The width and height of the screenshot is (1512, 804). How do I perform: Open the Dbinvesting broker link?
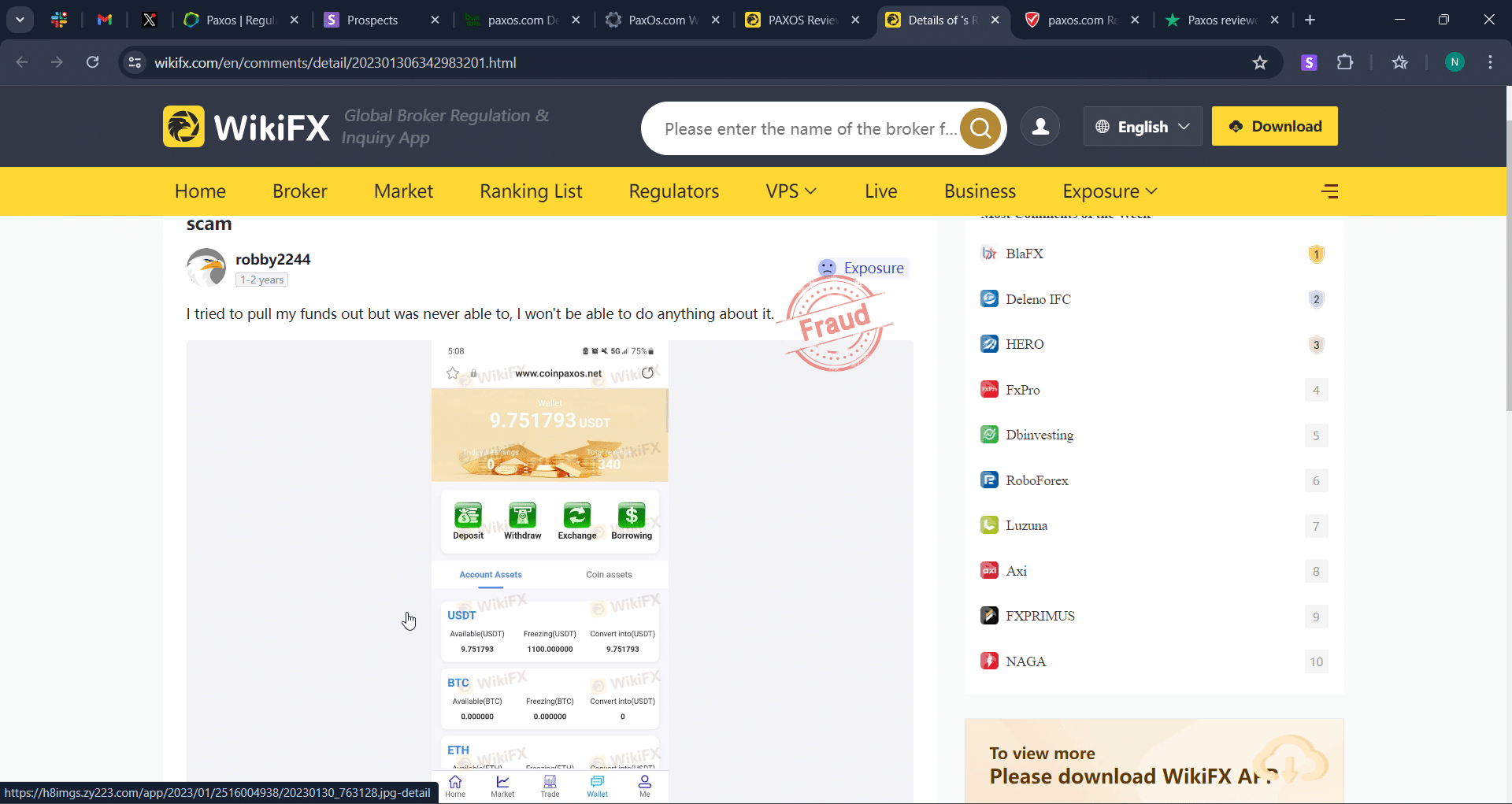point(1039,435)
